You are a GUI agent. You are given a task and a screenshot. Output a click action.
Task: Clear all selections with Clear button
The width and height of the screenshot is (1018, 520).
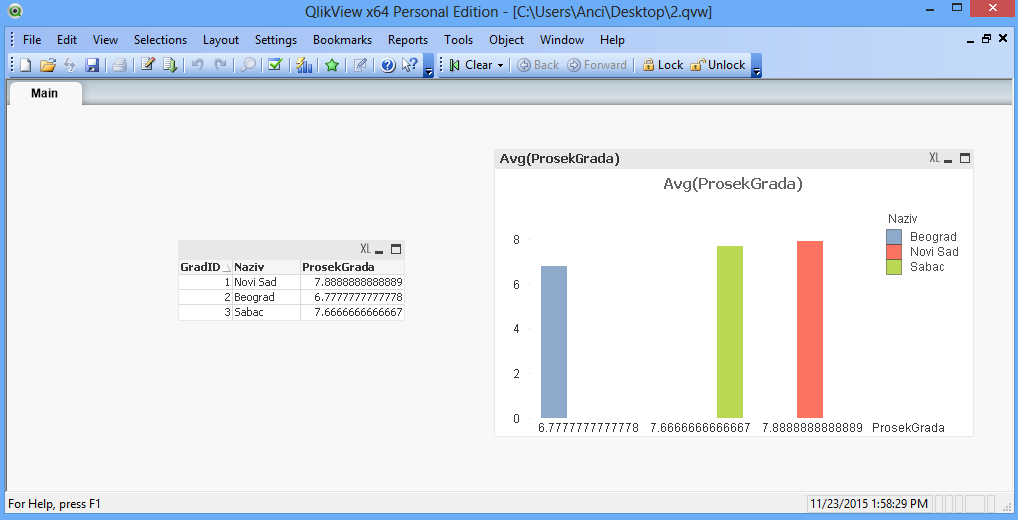coord(471,65)
